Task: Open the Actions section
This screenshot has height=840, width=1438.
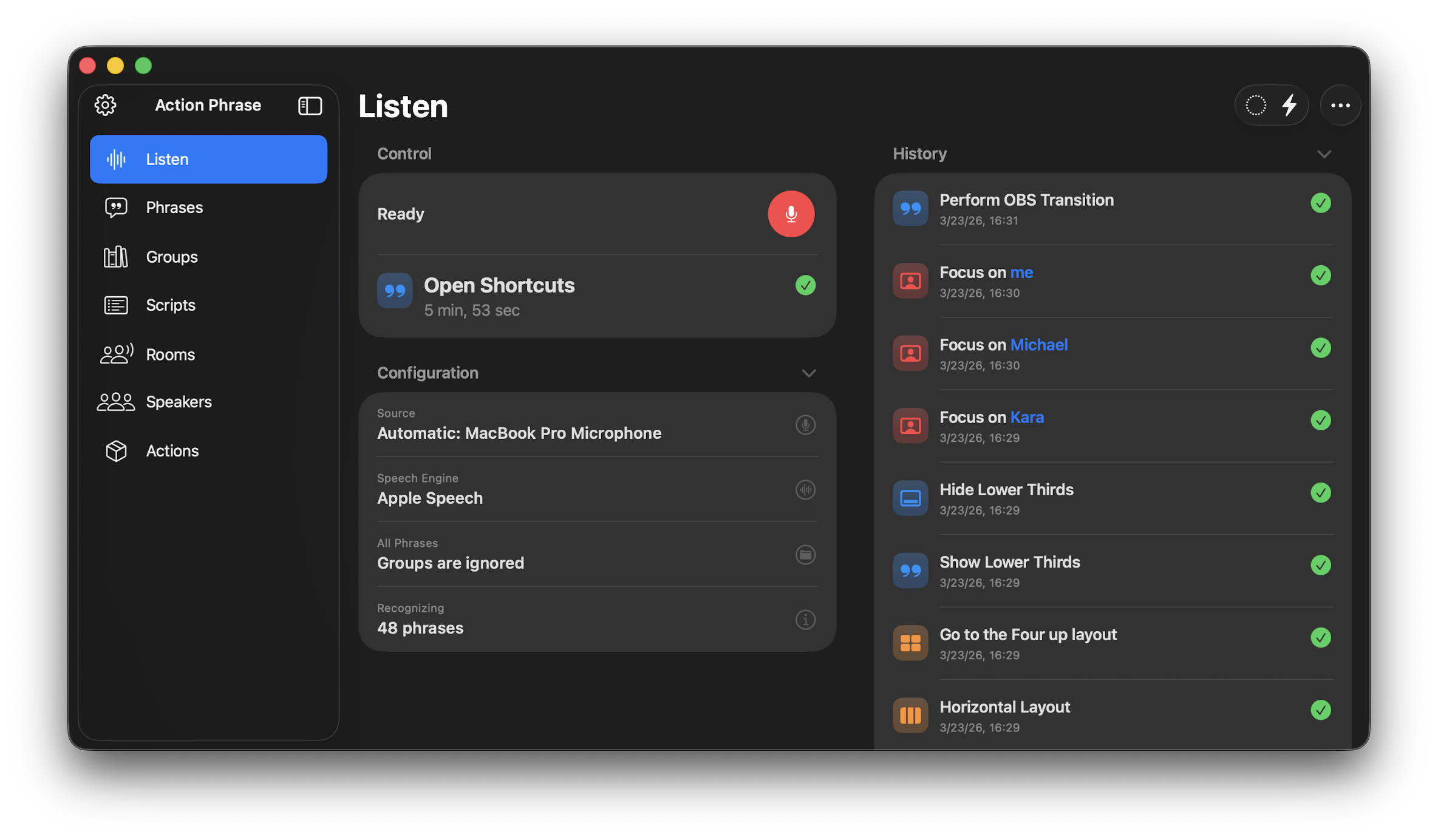Action: (x=172, y=450)
